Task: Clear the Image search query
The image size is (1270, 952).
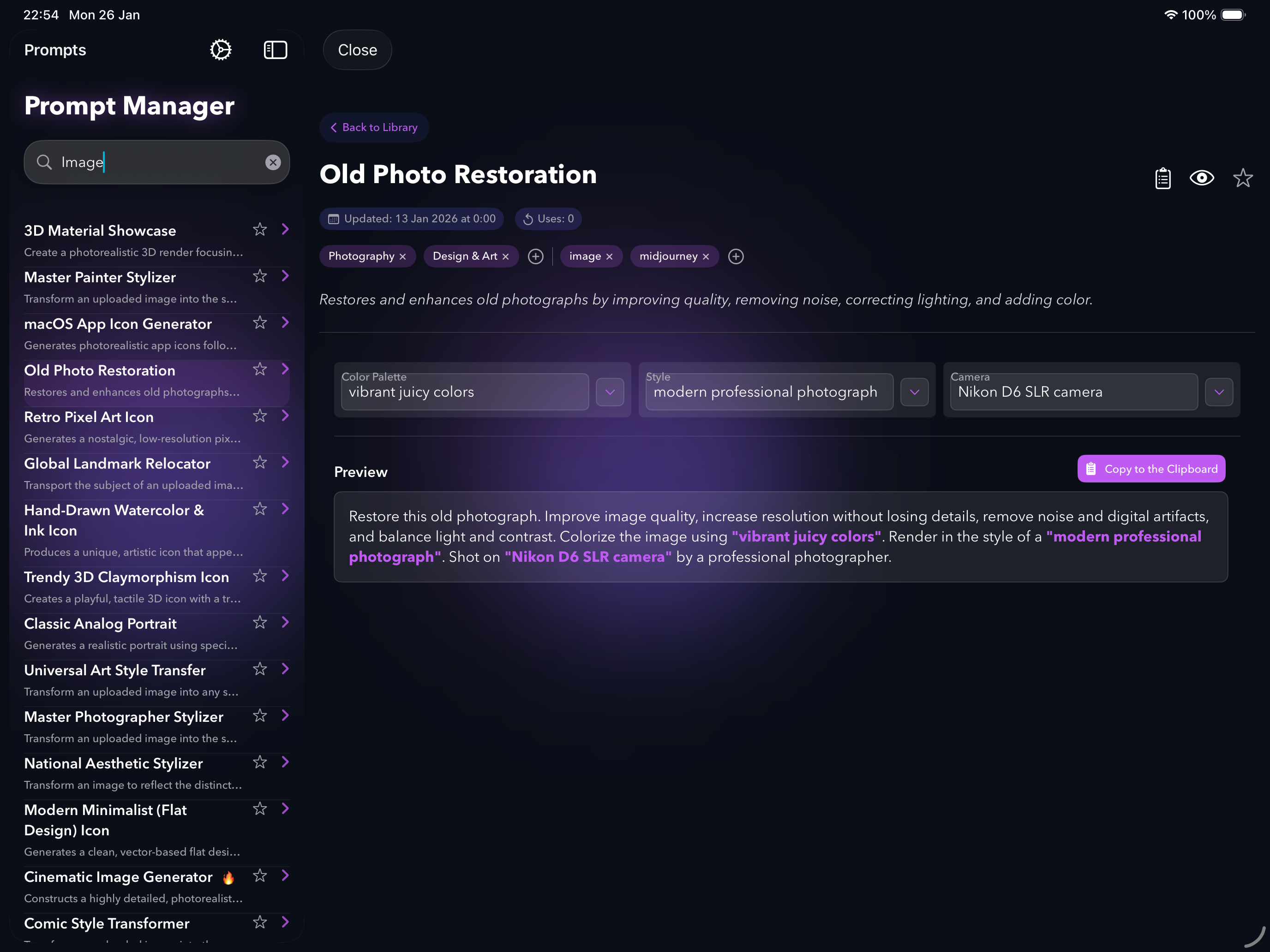Action: 273,162
